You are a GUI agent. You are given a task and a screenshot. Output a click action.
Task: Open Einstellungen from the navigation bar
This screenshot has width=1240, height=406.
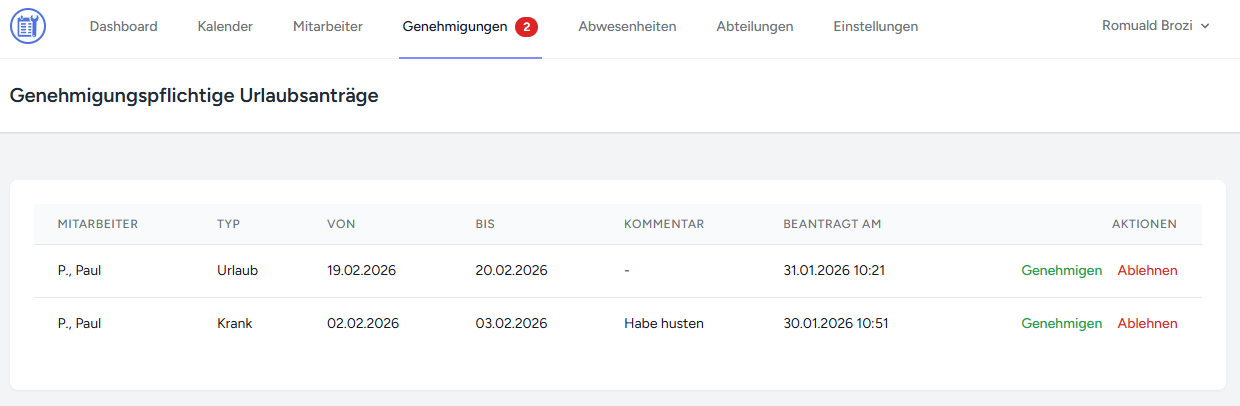tap(875, 27)
